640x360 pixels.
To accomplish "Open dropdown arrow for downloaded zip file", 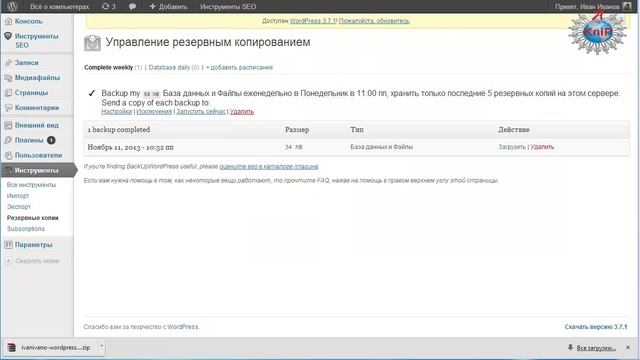I will pyautogui.click(x=102, y=347).
